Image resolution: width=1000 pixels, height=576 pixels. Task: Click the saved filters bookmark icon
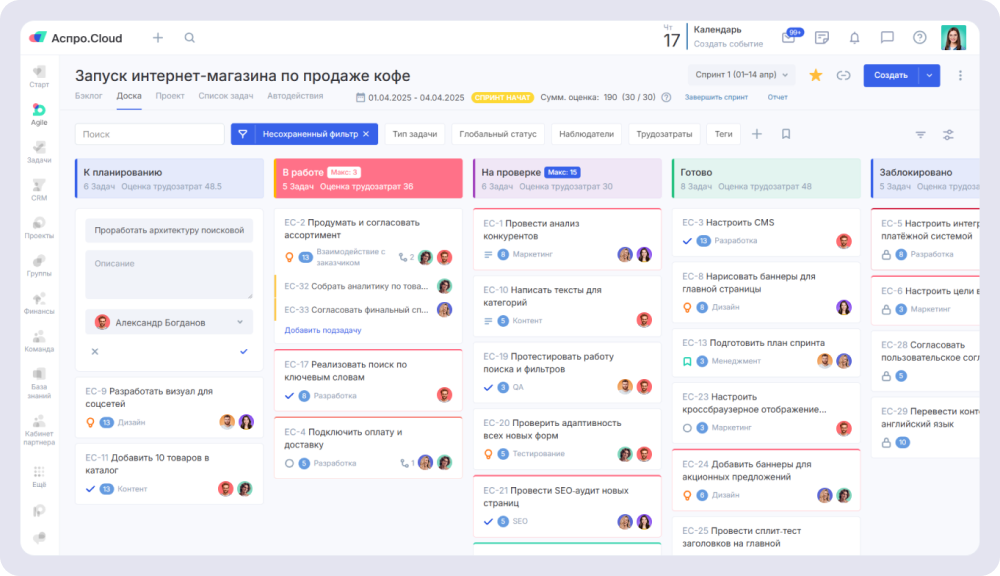coord(786,134)
